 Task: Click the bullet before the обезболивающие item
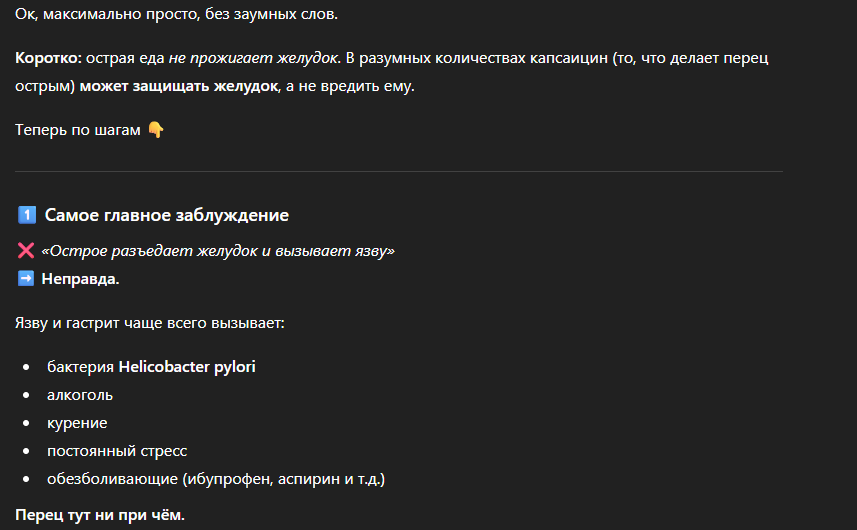(x=26, y=479)
